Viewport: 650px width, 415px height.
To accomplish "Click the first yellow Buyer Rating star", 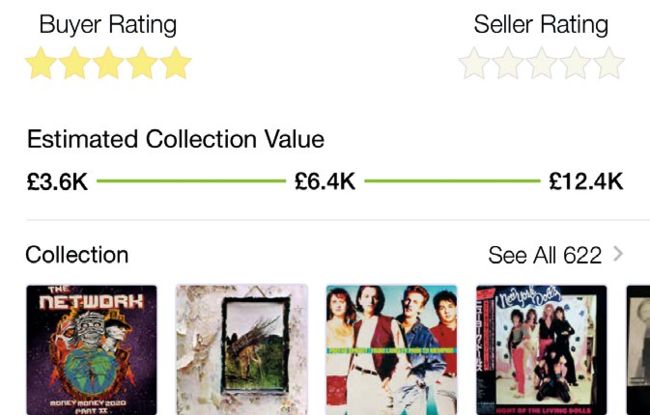I will point(41,65).
